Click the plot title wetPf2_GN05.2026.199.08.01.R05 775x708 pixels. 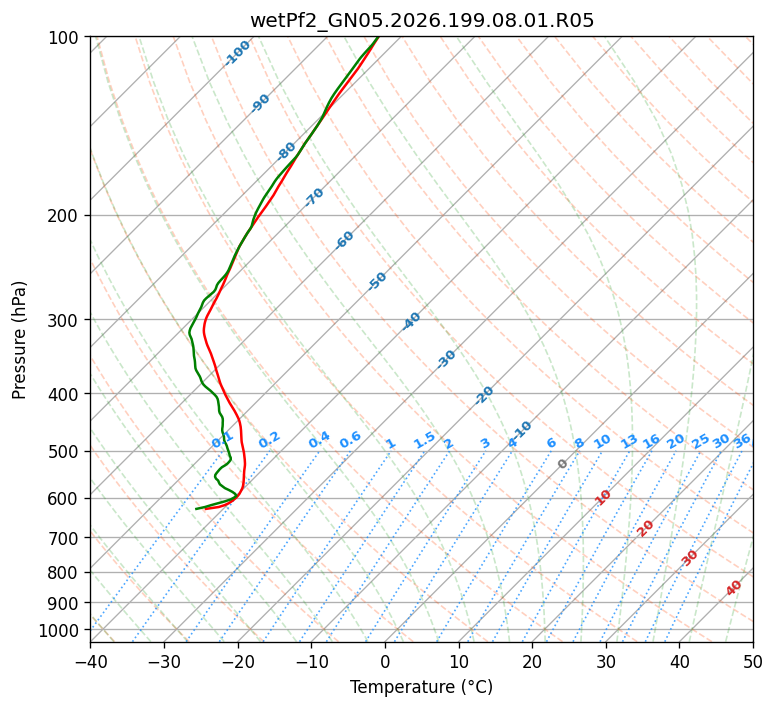click(422, 21)
